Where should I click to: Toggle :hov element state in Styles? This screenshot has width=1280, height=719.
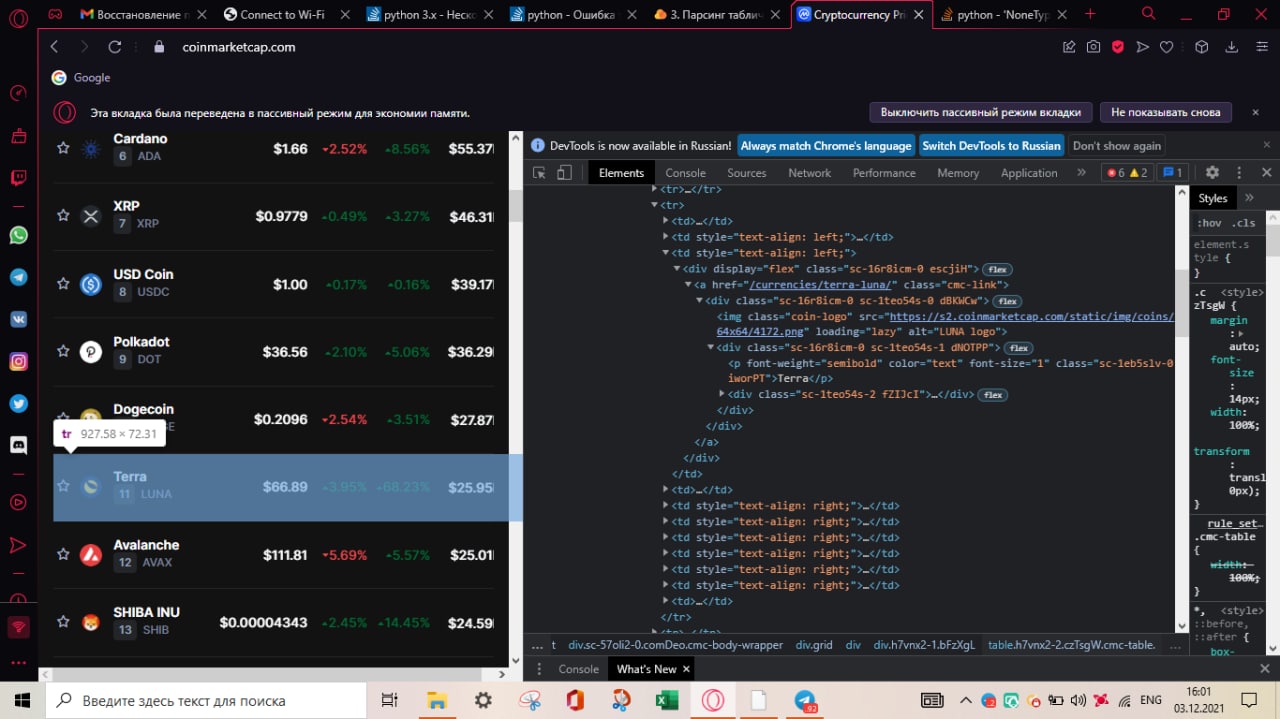[x=1209, y=223]
